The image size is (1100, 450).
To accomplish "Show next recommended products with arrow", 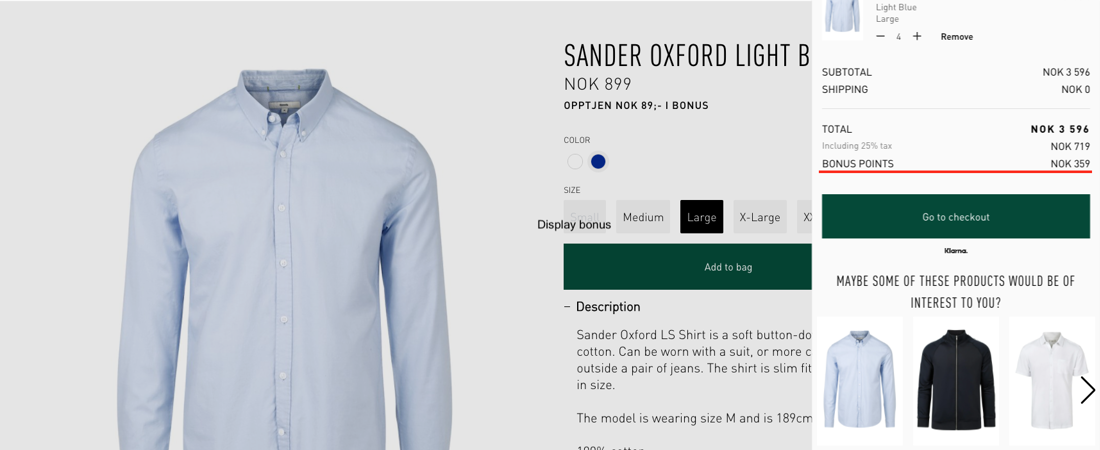I will click(x=1087, y=390).
